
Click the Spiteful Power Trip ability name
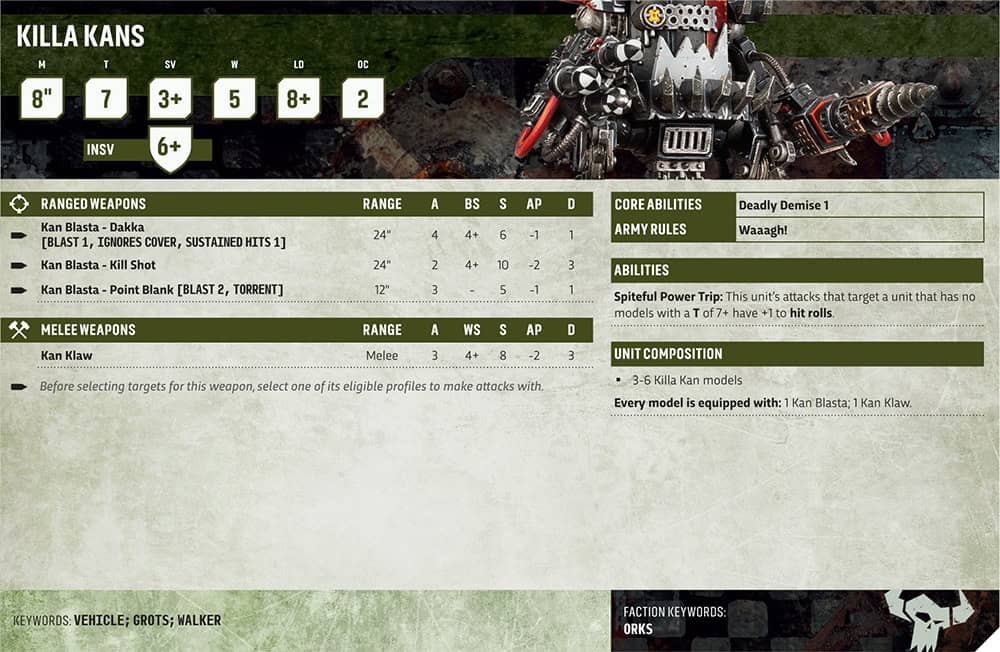[x=668, y=297]
